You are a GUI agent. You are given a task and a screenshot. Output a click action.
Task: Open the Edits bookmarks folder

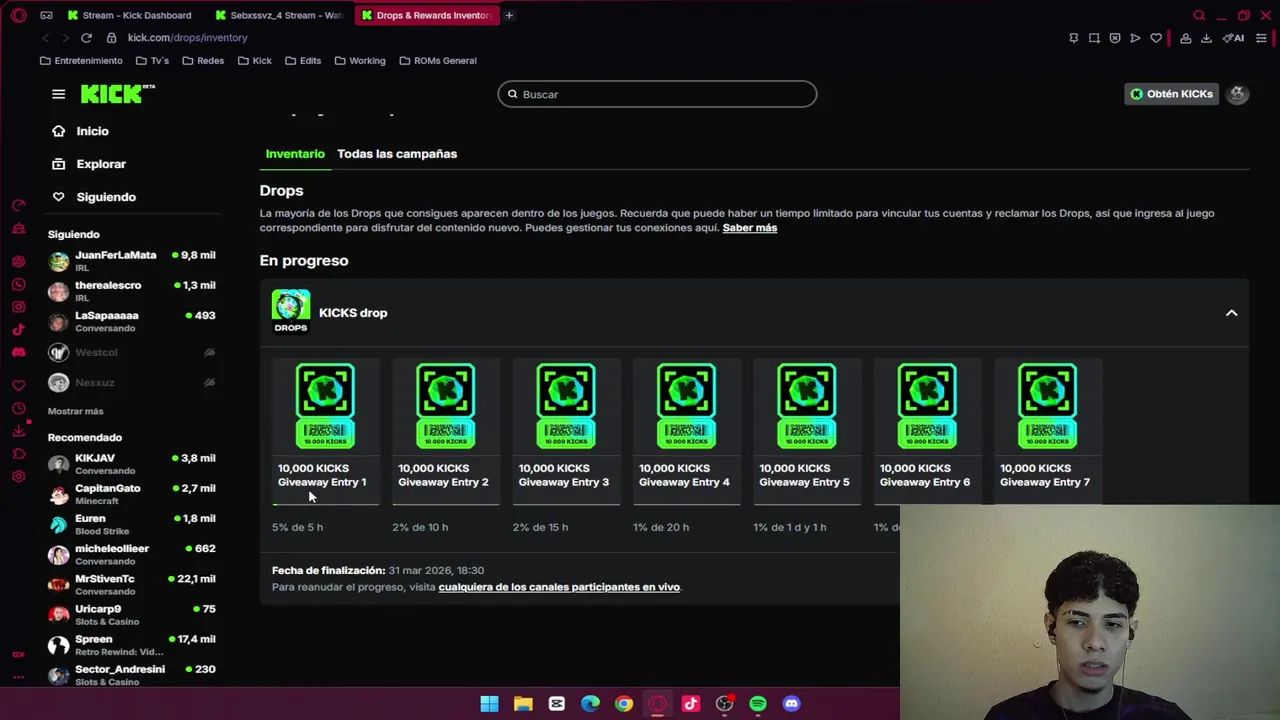[x=303, y=61]
